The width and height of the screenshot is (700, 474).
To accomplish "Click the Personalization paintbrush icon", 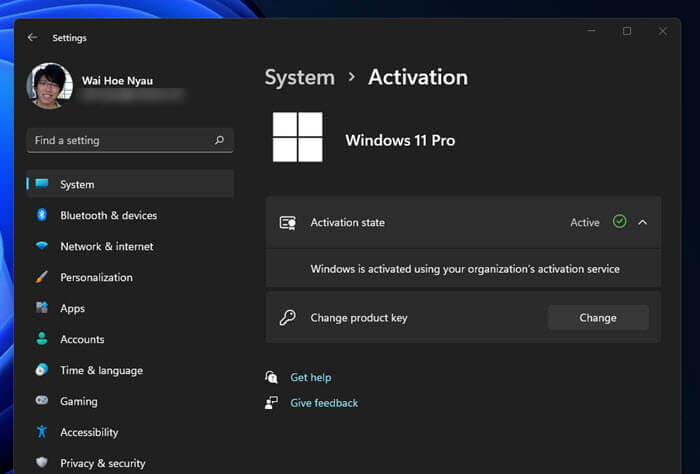I will point(42,277).
